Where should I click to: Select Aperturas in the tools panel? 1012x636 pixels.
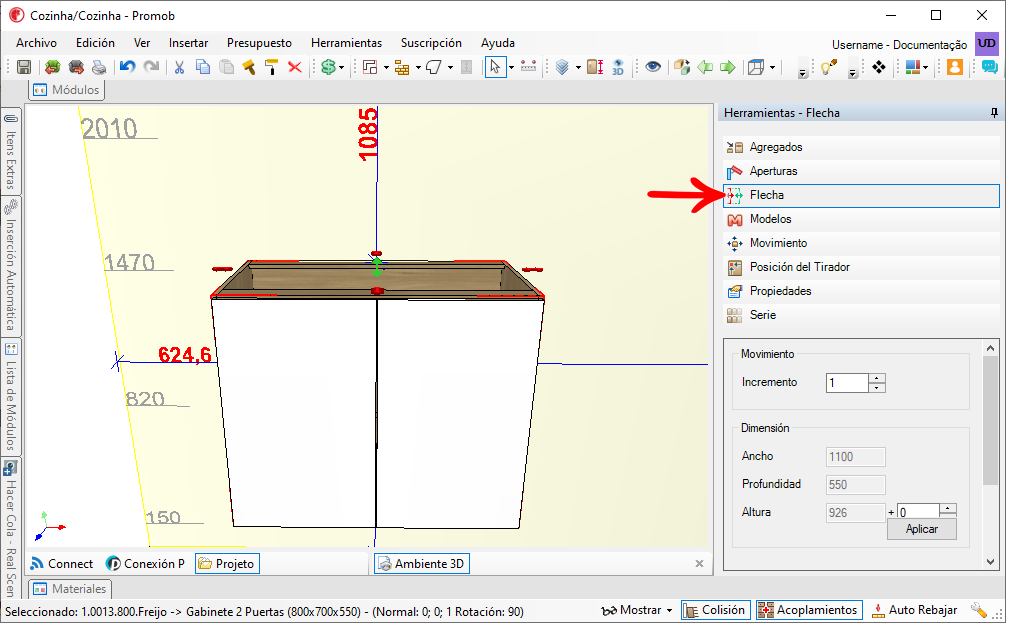pos(861,171)
